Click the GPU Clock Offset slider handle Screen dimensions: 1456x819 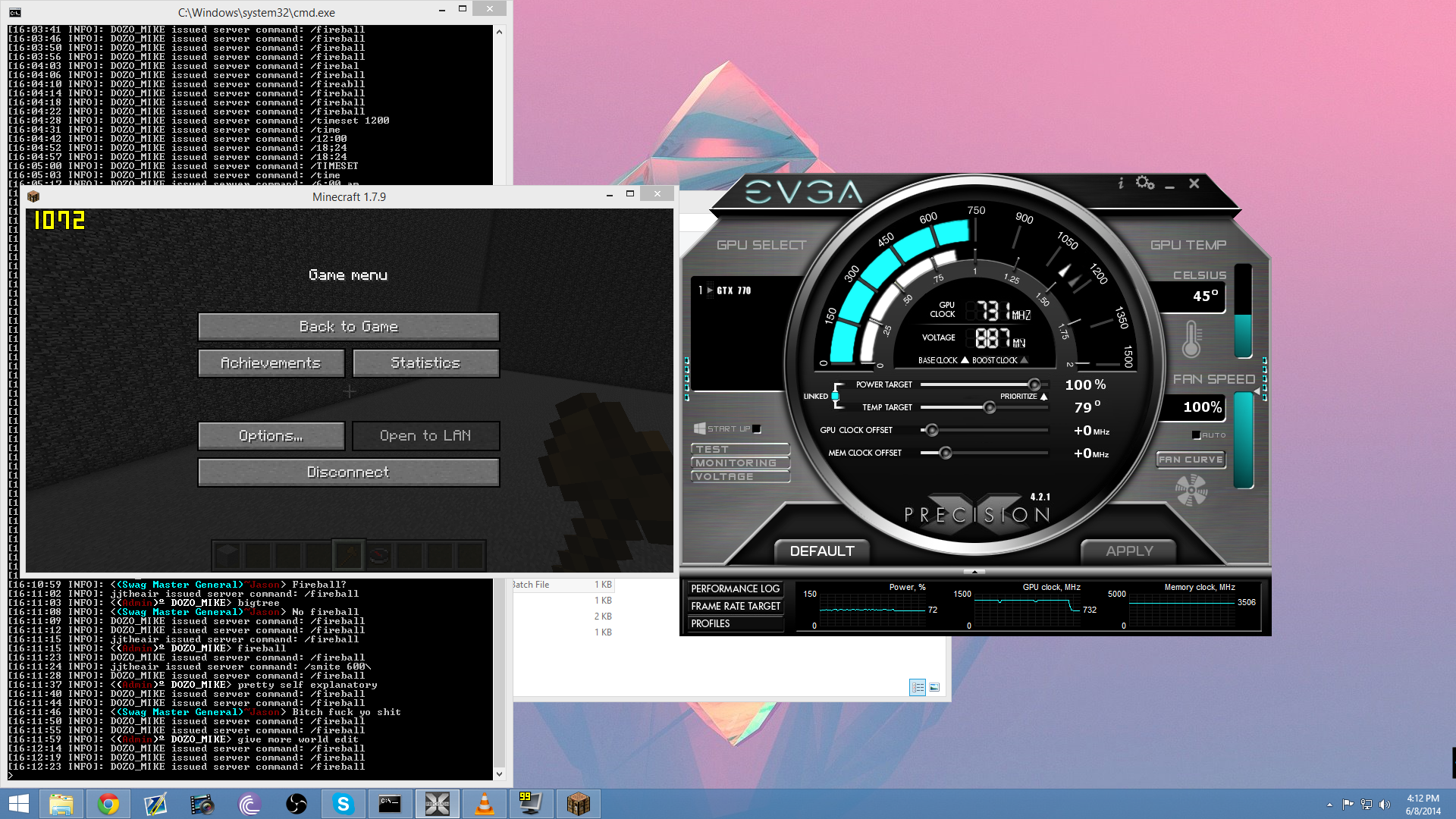click(932, 430)
